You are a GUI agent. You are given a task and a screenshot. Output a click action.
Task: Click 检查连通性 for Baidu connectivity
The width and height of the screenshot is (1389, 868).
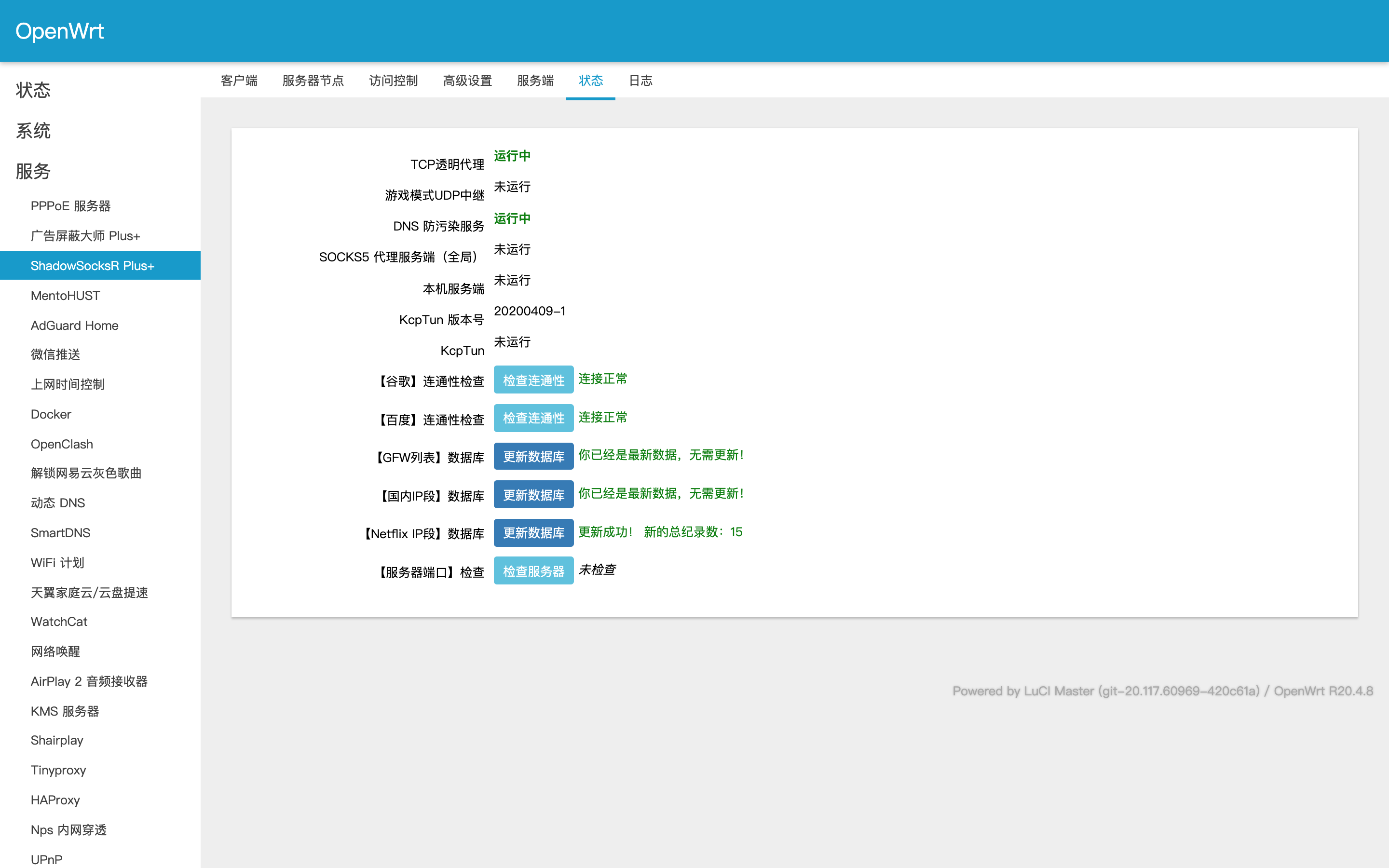point(533,418)
